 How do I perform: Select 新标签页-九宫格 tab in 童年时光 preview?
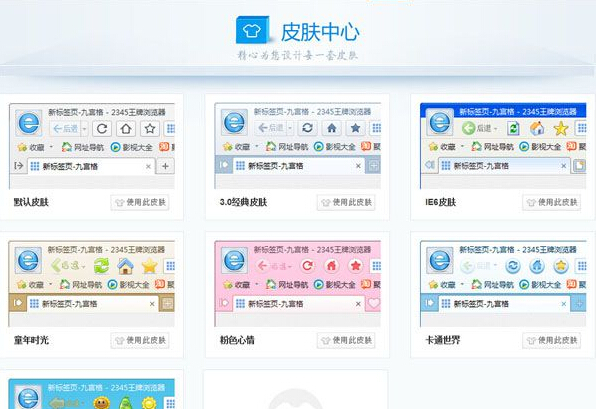click(92, 304)
